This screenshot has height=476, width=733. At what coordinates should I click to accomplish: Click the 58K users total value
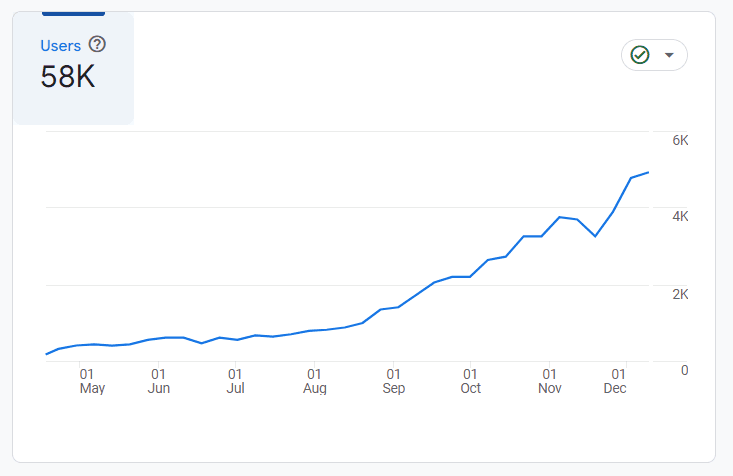coord(68,77)
